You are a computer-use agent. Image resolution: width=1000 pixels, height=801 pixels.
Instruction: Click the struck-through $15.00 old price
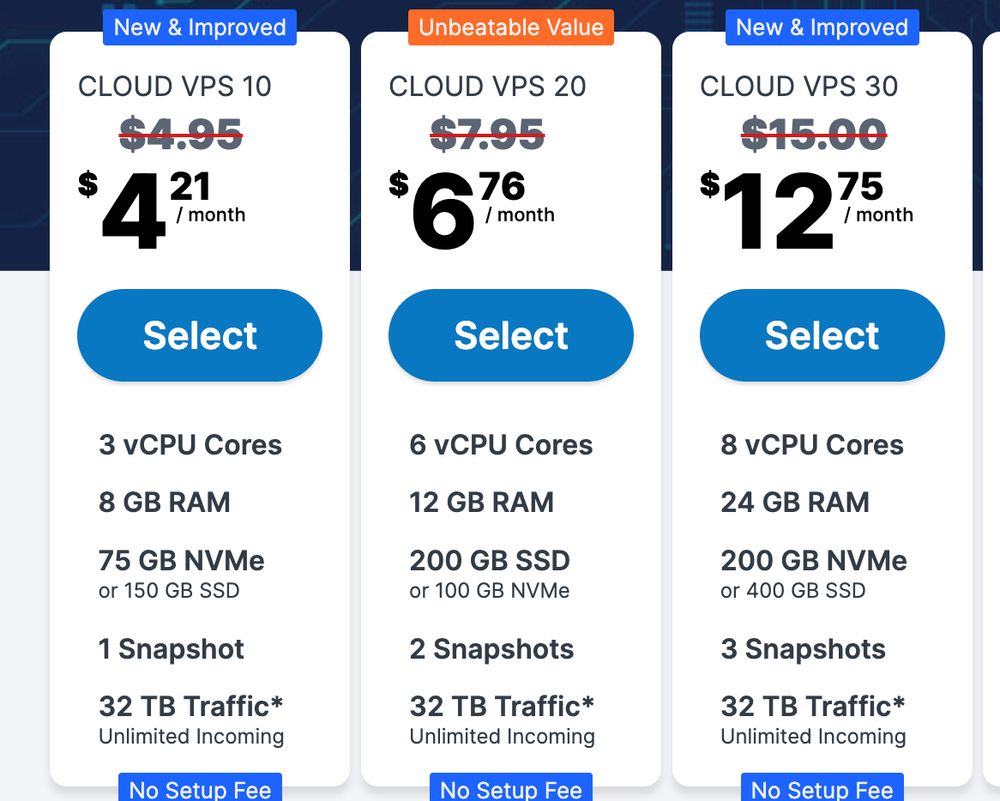coord(814,134)
